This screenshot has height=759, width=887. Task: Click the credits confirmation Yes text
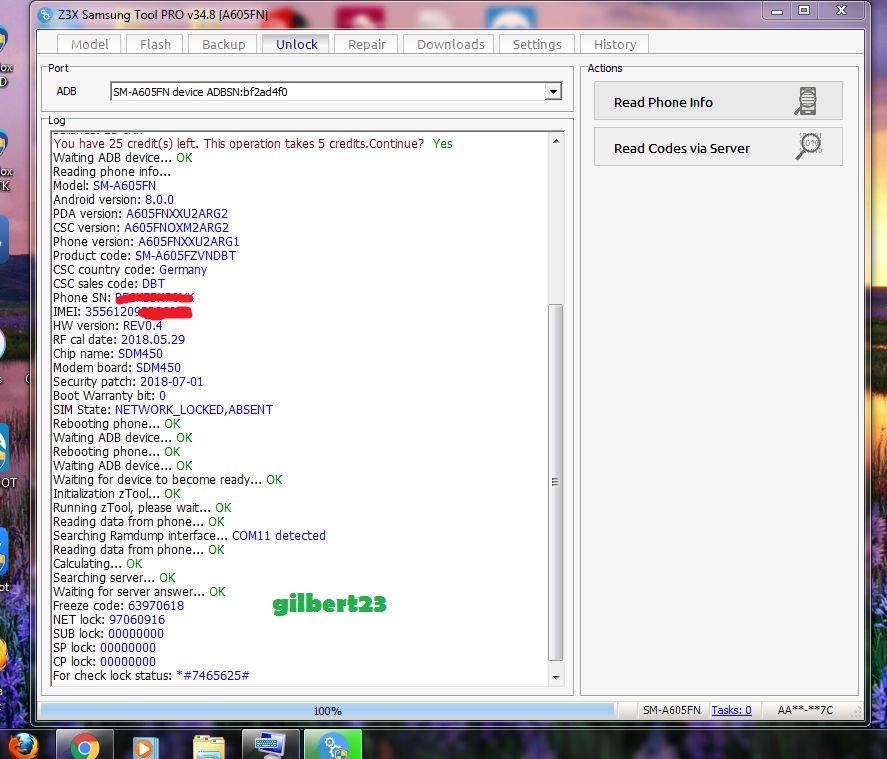click(x=442, y=144)
